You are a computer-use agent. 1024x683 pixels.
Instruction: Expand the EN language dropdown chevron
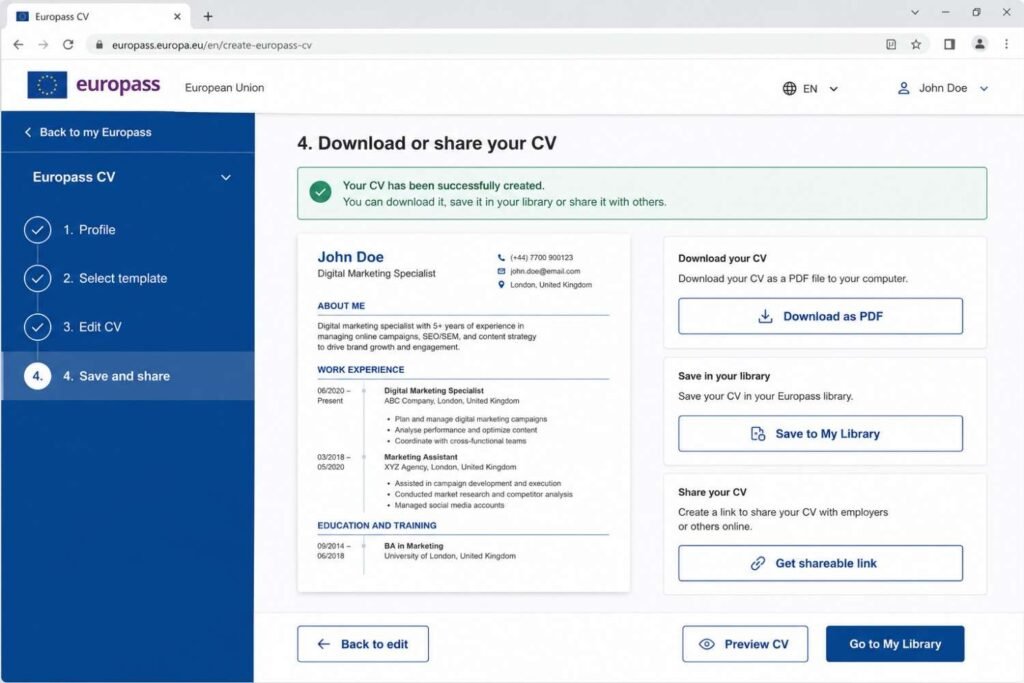coord(833,89)
